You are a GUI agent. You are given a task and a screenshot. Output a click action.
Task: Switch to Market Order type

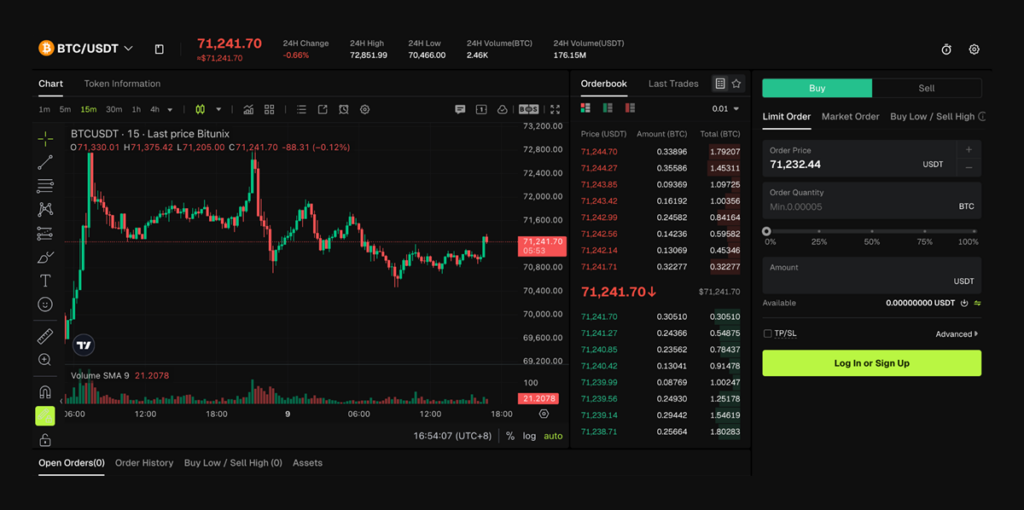tap(850, 116)
